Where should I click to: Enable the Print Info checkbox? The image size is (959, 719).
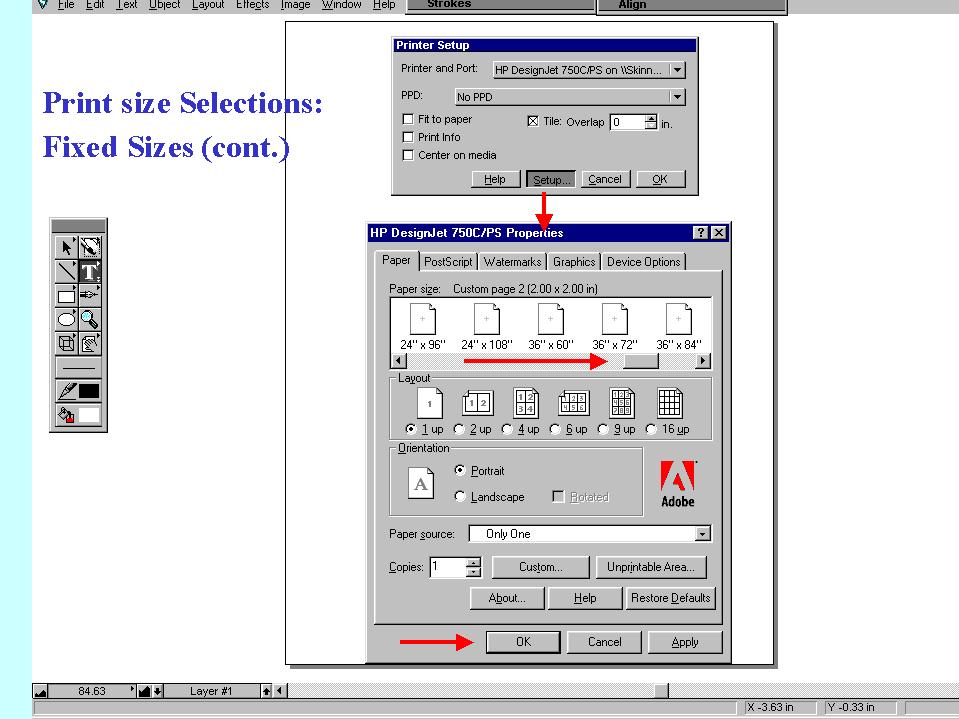408,137
